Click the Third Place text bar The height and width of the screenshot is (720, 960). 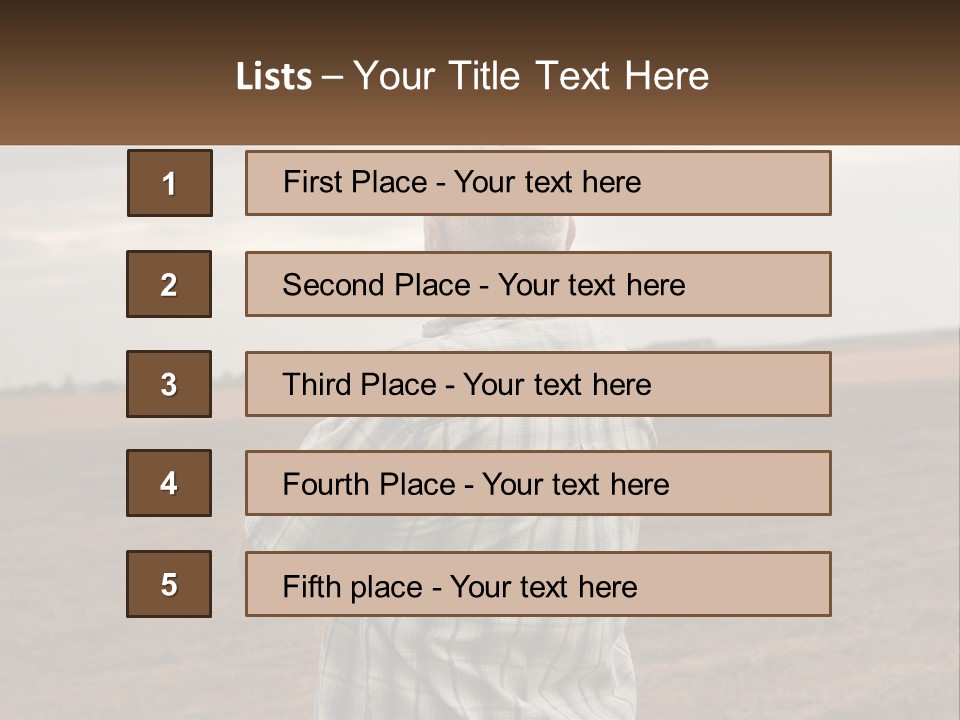(x=538, y=384)
